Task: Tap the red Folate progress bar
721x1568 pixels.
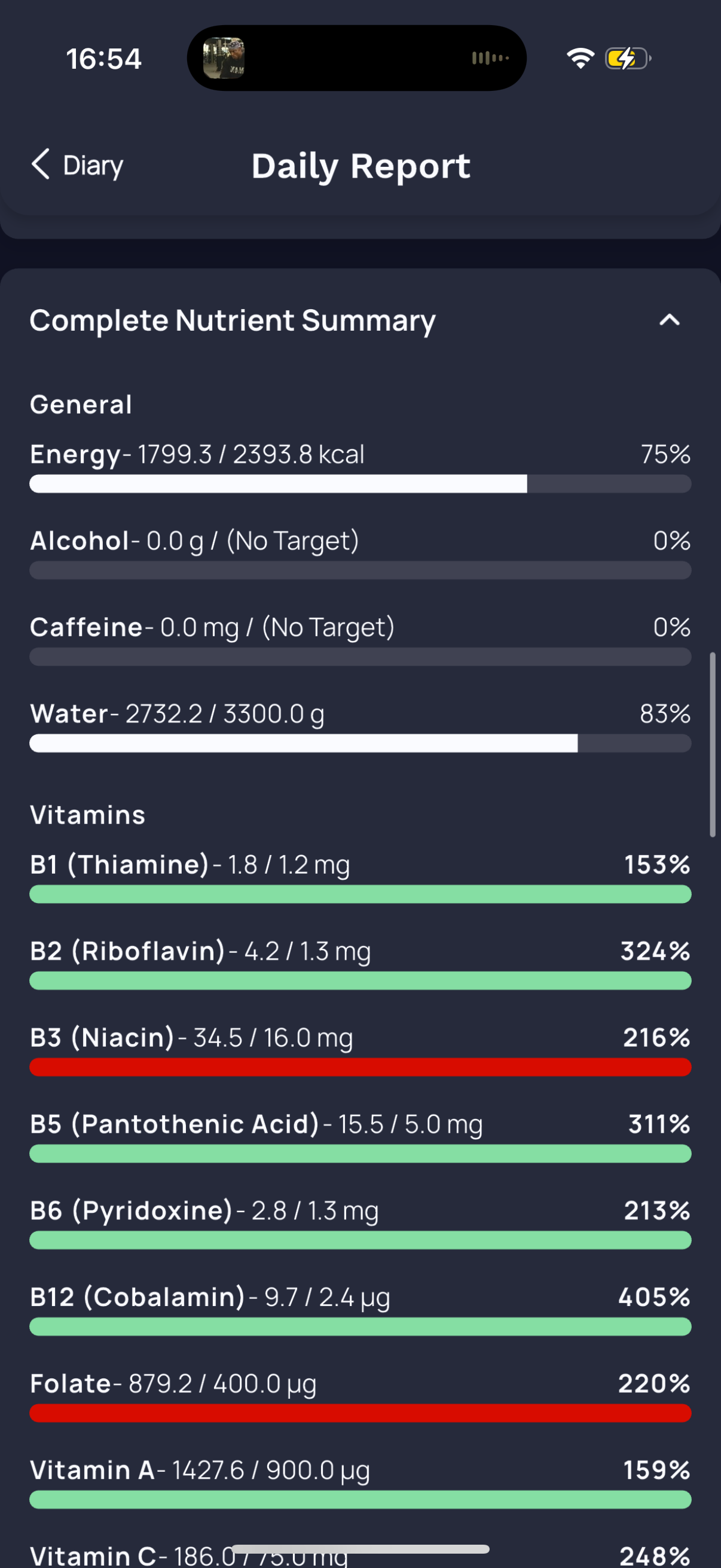Action: coord(360,1413)
